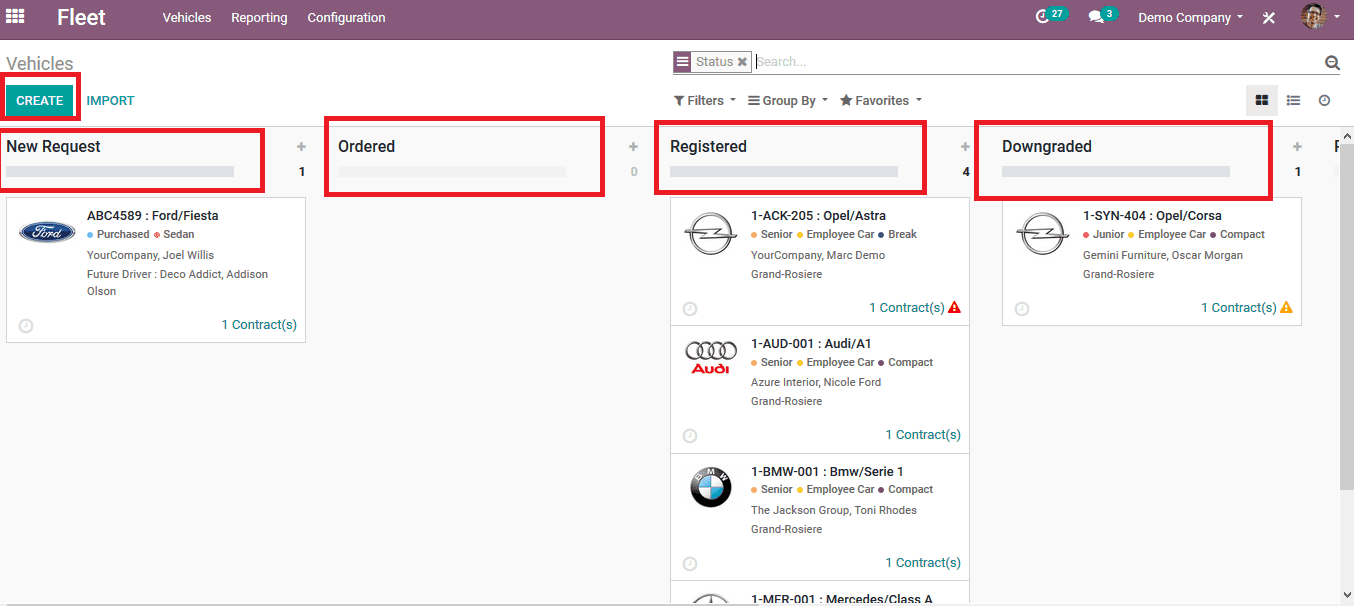Click activity clock on Opel/Corsa card
This screenshot has width=1355, height=607.
coord(1022,309)
